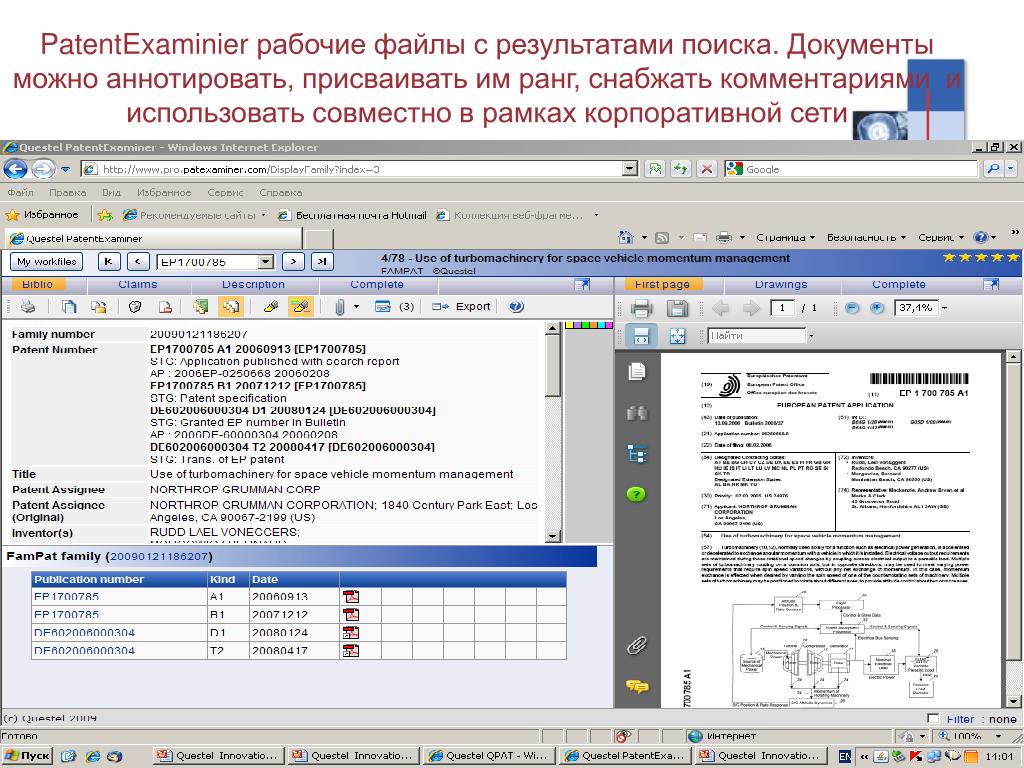The image size is (1024, 768).
Task: Zoom in the PDF with plus button
Action: click(877, 308)
